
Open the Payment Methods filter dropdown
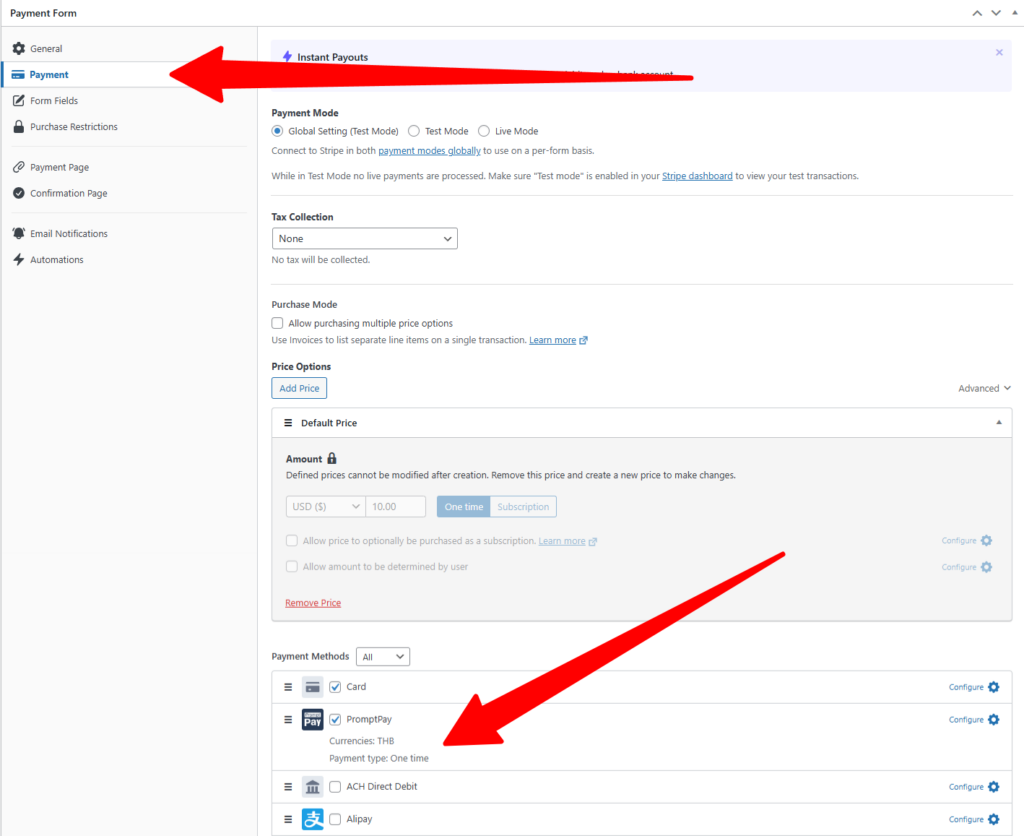point(384,657)
